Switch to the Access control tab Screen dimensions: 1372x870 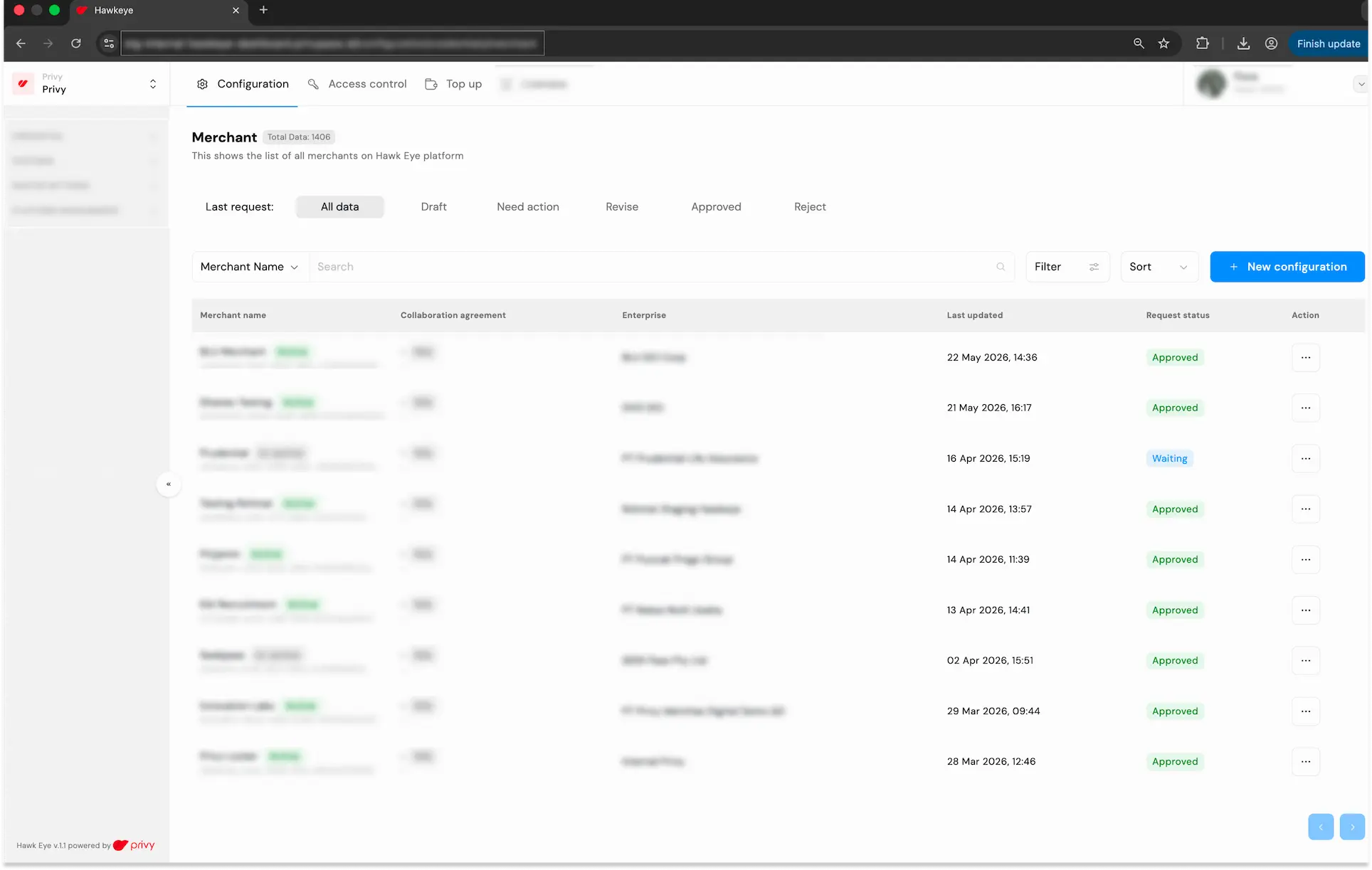[357, 84]
